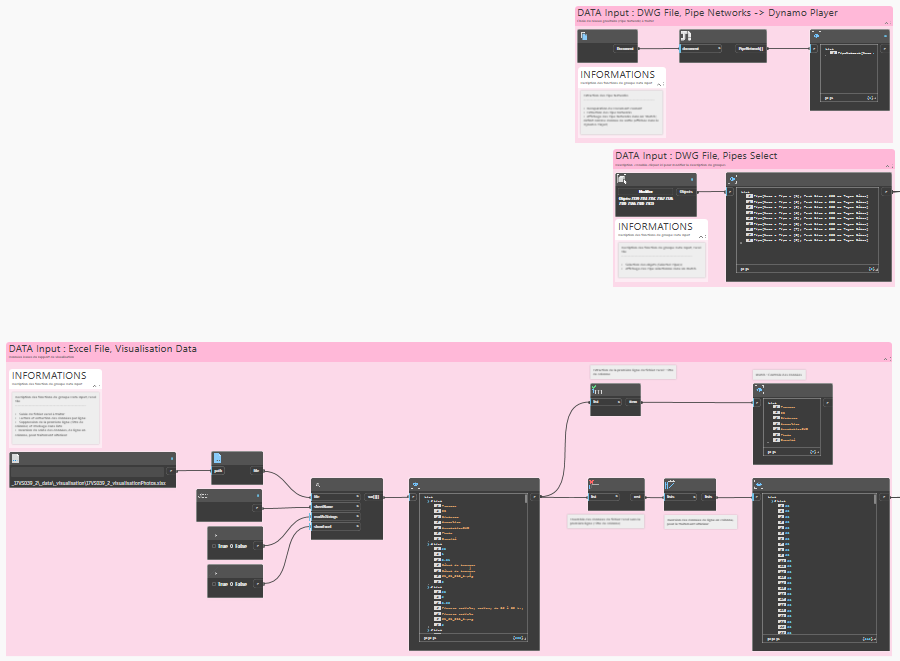Click the file output port on File From Path
This screenshot has width=900, height=661.
point(256,471)
